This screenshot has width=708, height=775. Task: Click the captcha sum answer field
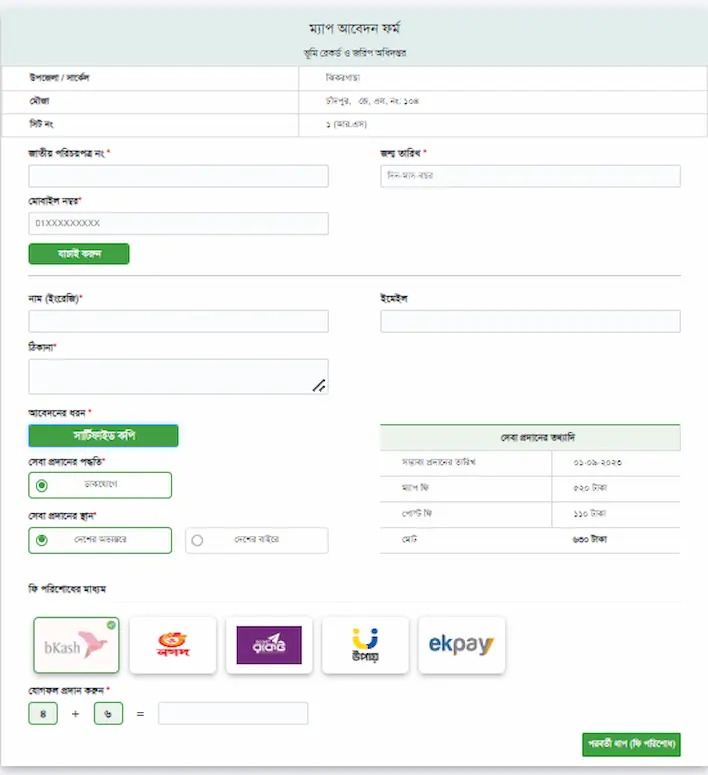click(x=233, y=713)
